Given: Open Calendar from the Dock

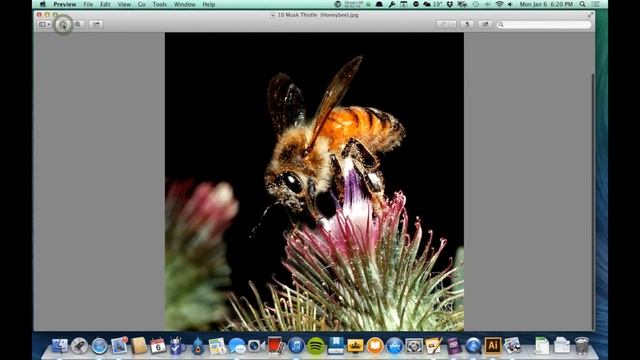Looking at the screenshot, I should [x=158, y=346].
